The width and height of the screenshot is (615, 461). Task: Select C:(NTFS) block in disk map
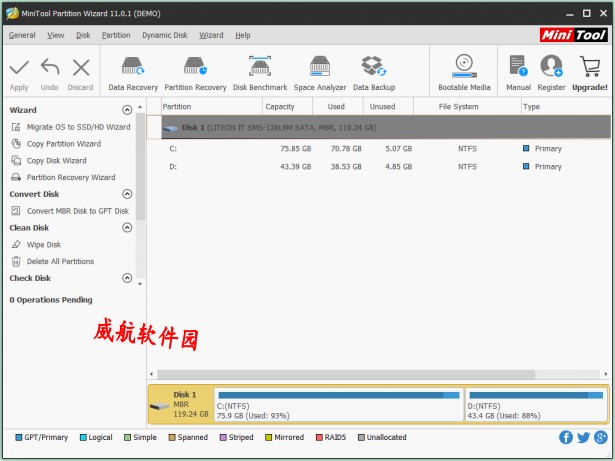[x=339, y=405]
